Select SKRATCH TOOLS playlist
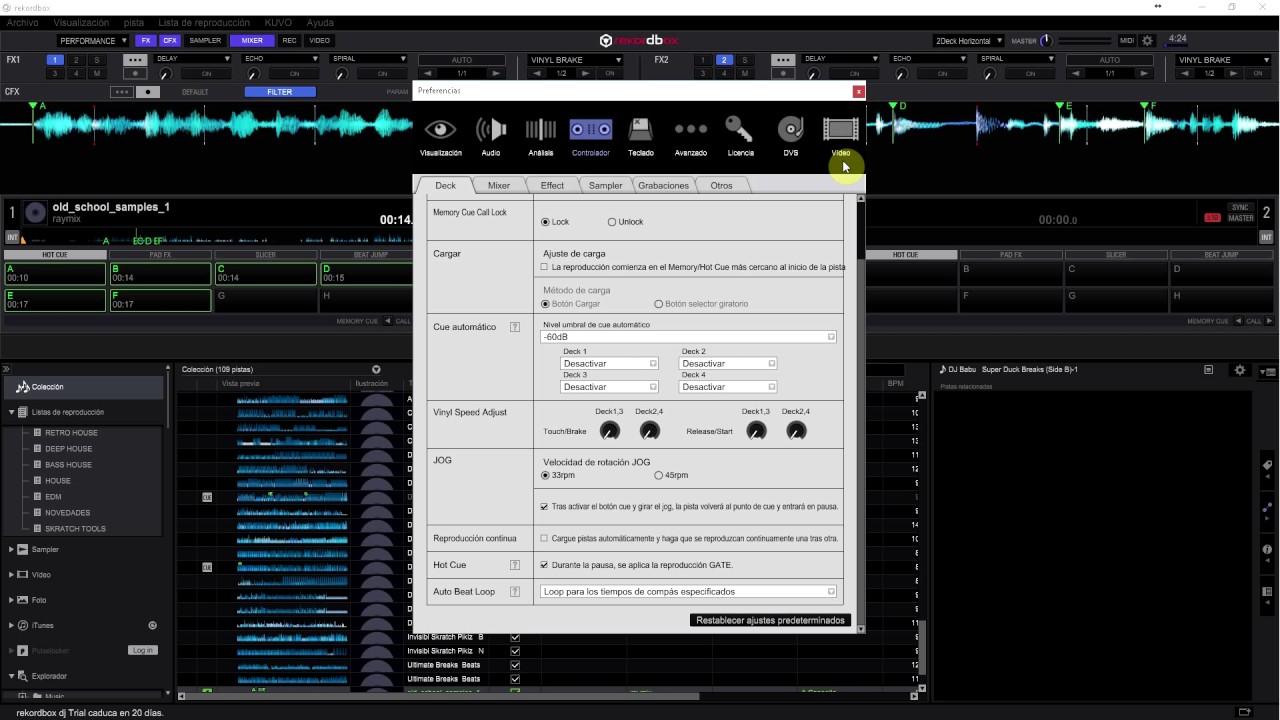The width and height of the screenshot is (1280, 720). click(75, 529)
